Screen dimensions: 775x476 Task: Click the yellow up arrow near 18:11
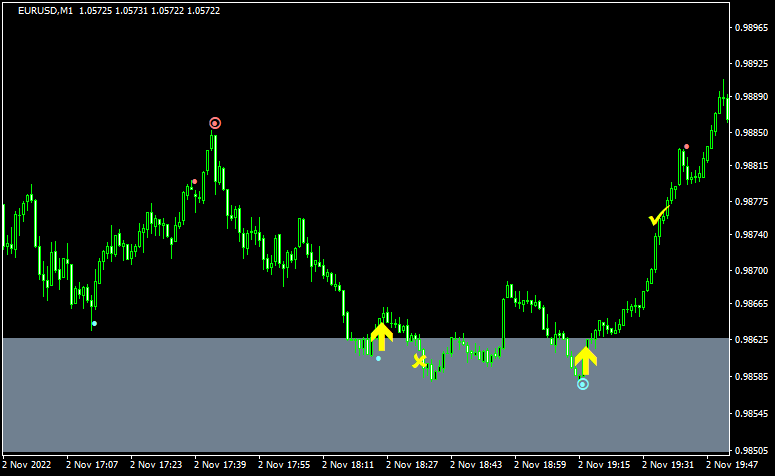point(381,336)
